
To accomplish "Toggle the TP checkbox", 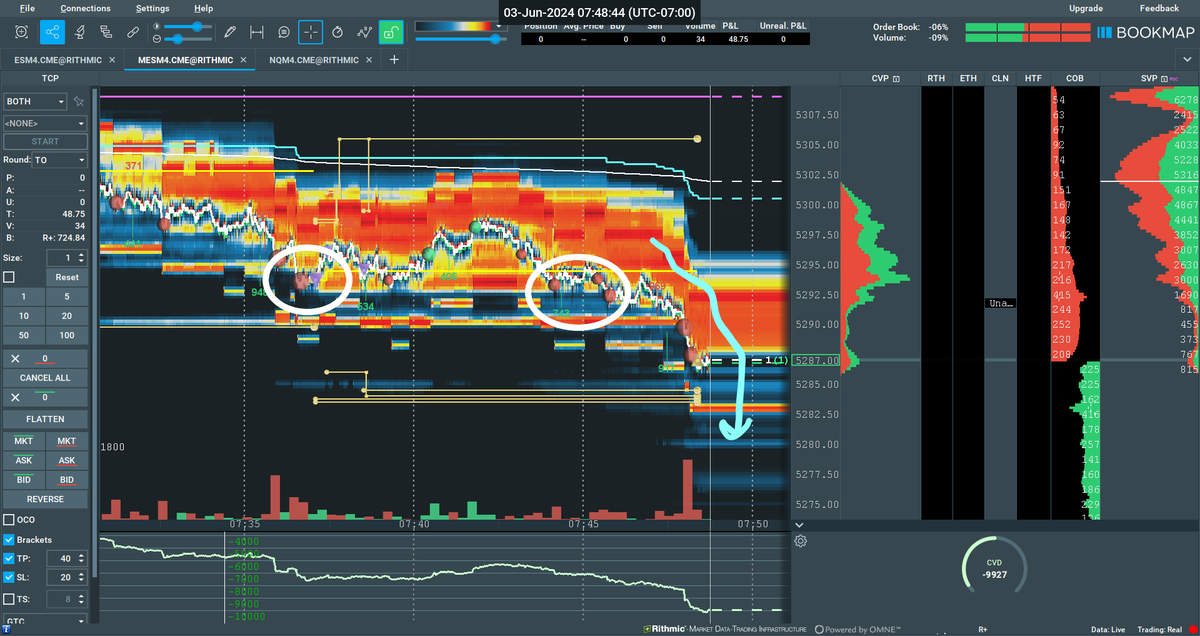I will click(x=9, y=559).
